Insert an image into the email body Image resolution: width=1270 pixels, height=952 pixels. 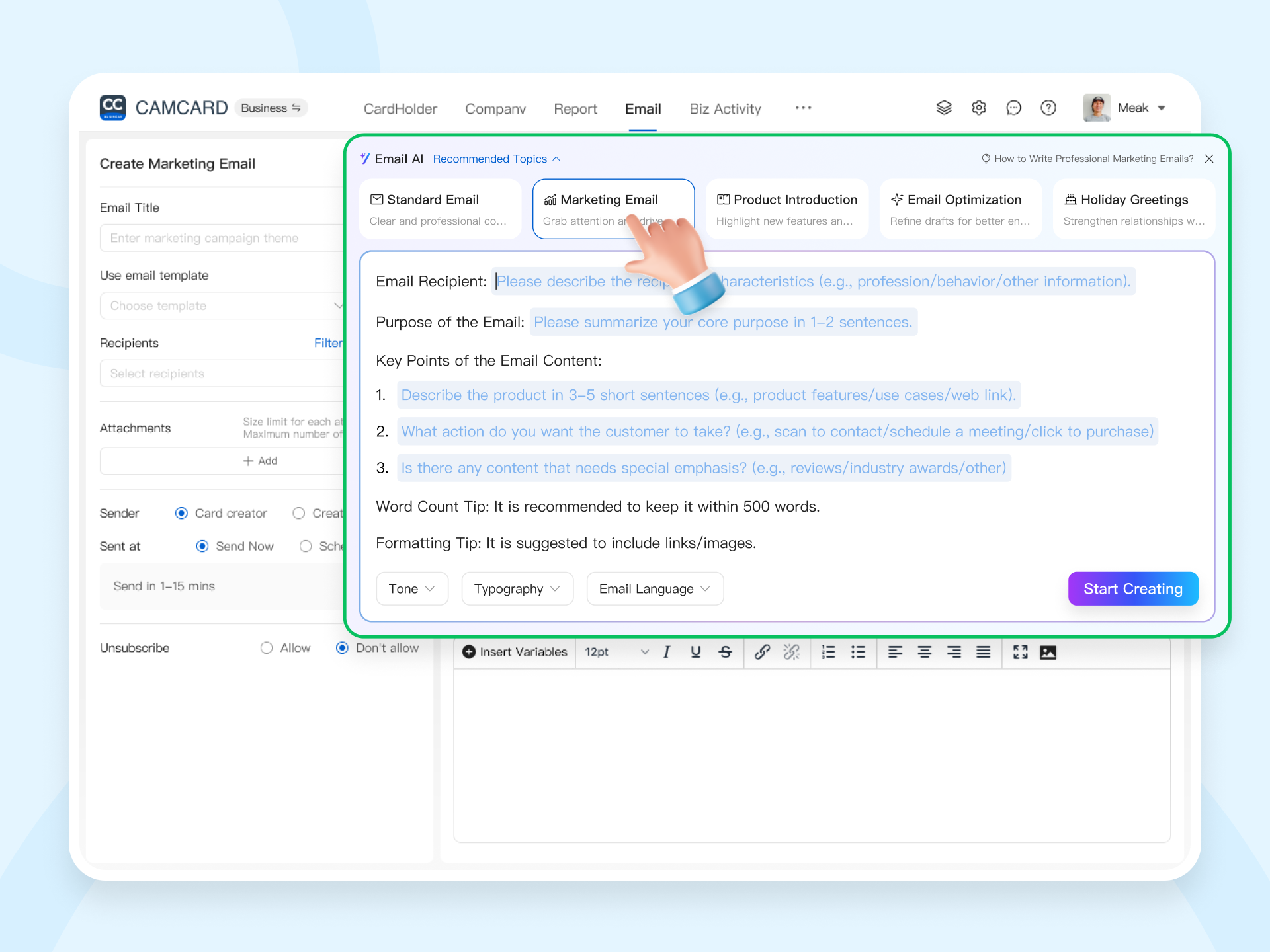(x=1048, y=653)
